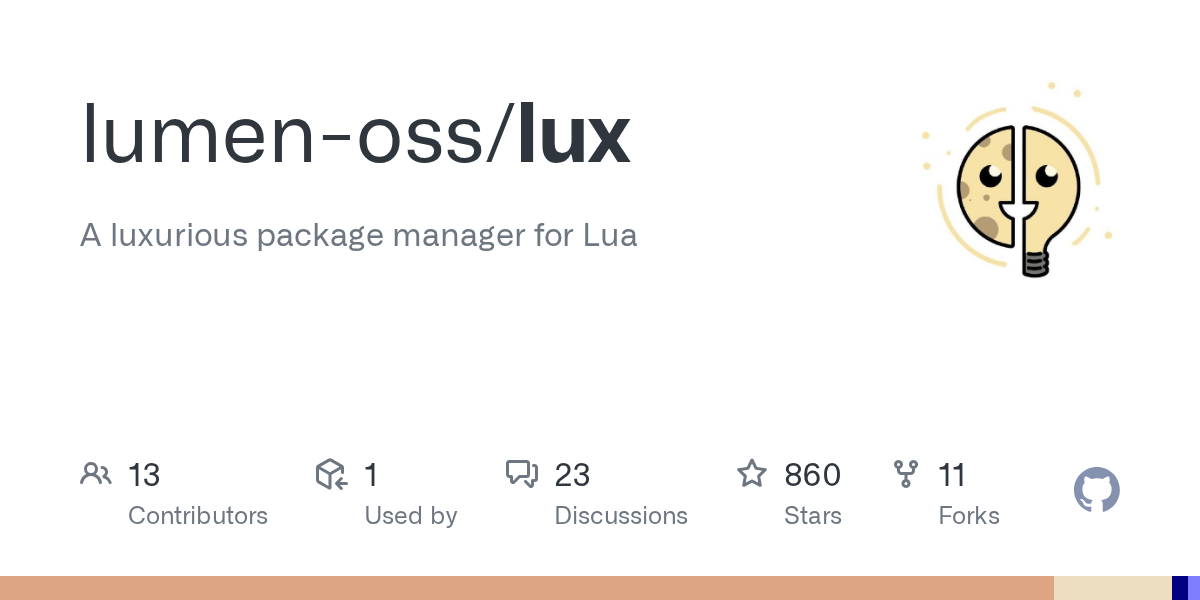Click the Stars star icon
The image size is (1200, 600).
(x=752, y=474)
